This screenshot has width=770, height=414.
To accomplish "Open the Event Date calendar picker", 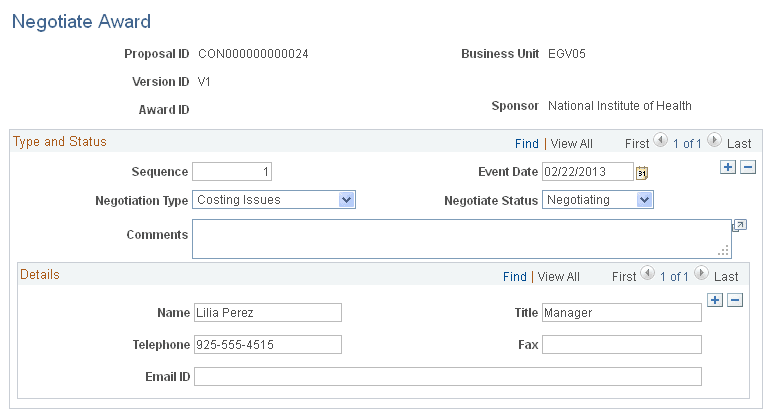I will pyautogui.click(x=642, y=173).
